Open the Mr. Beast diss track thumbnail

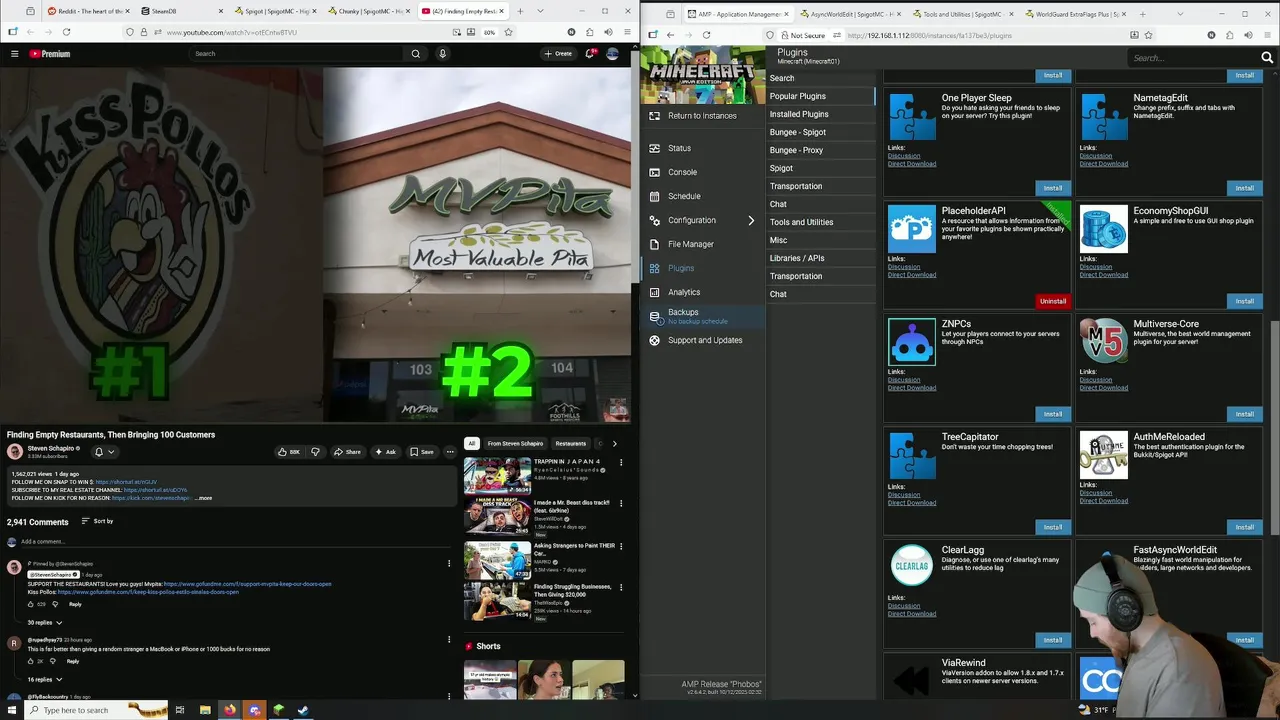[497, 516]
